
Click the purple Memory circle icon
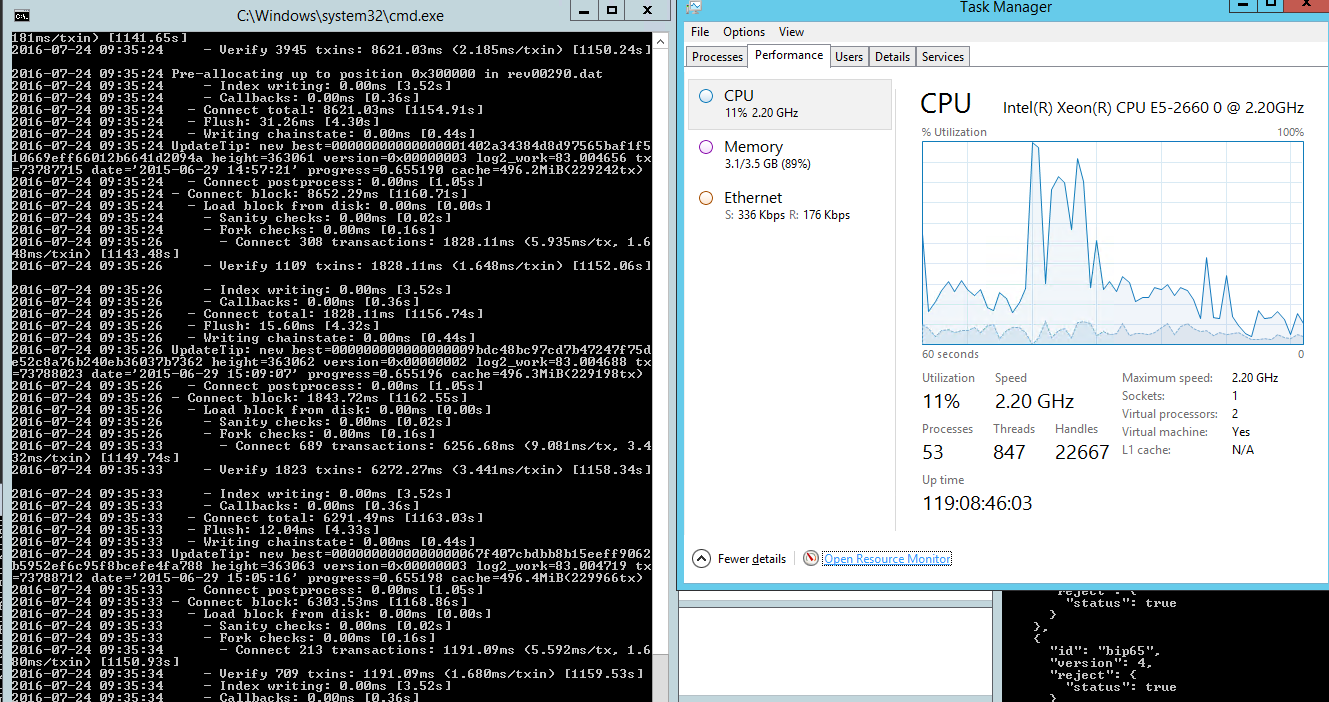pyautogui.click(x=706, y=147)
